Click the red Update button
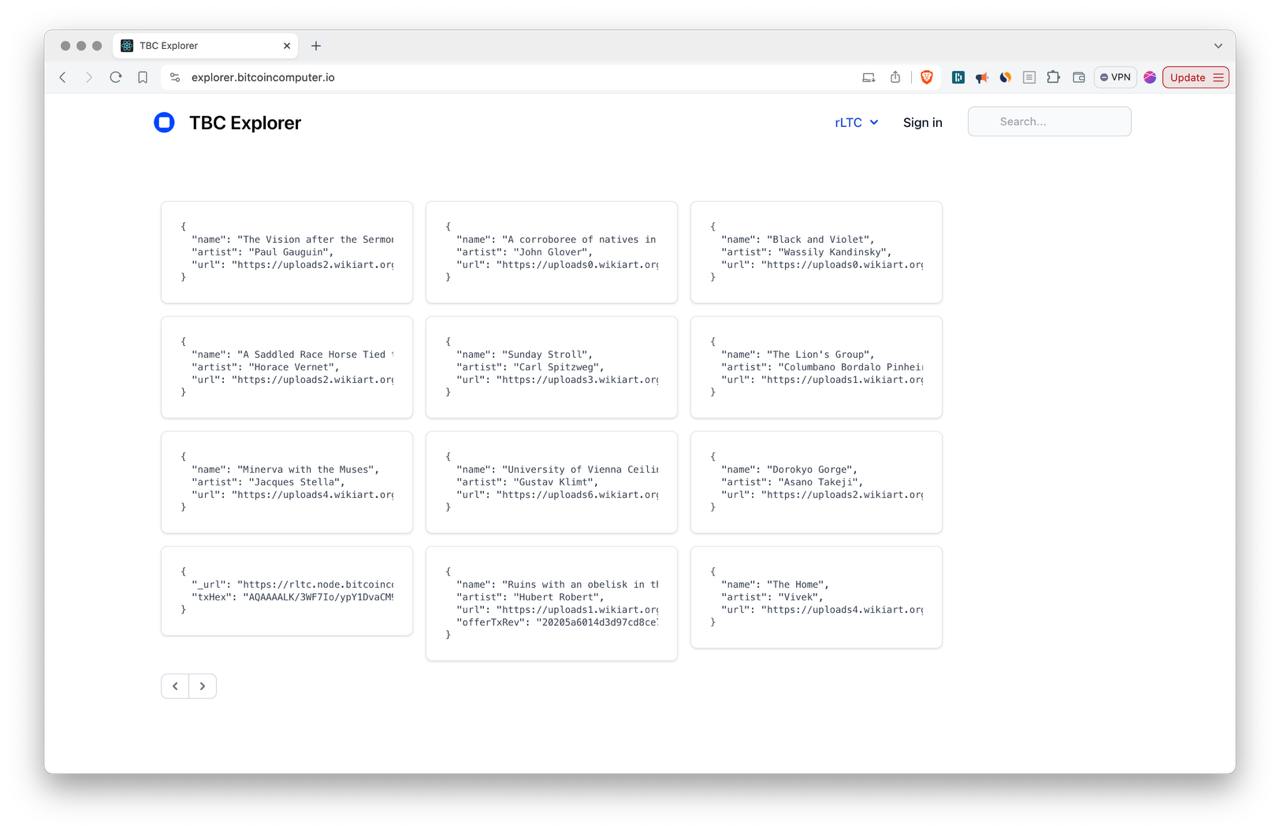1280x832 pixels. point(1196,77)
